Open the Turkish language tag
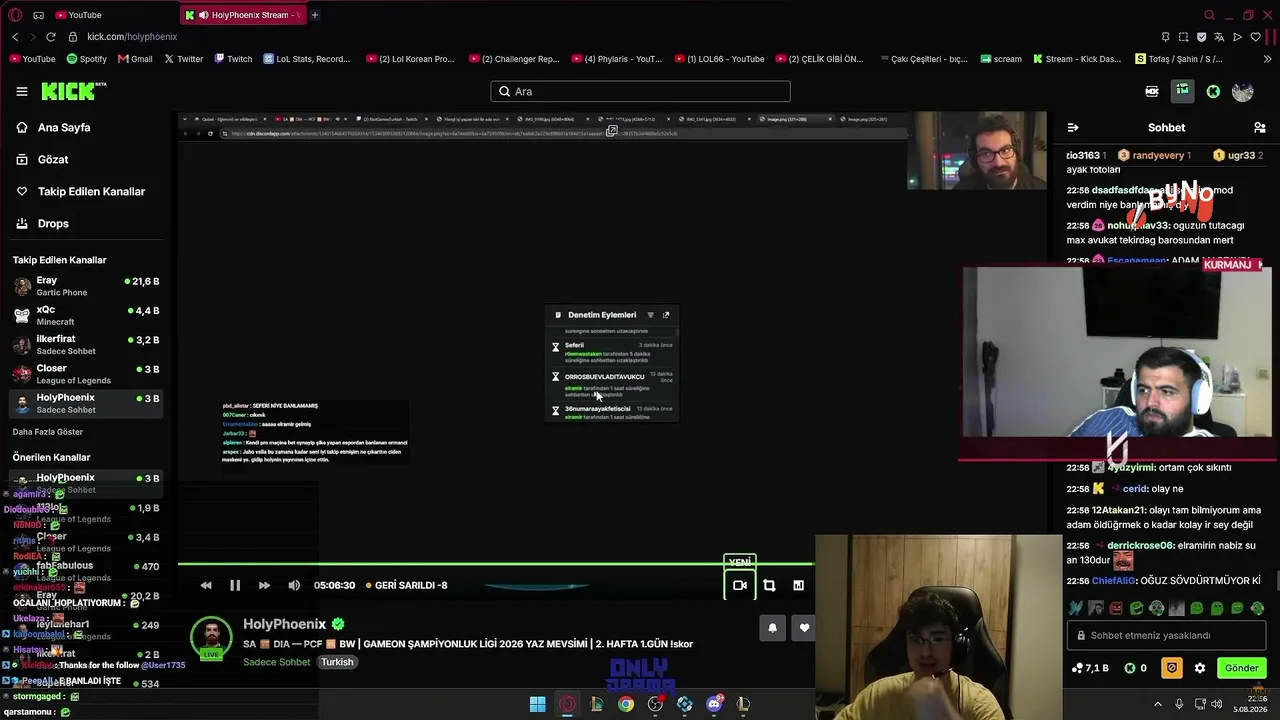The height and width of the screenshot is (720, 1280). (x=337, y=662)
